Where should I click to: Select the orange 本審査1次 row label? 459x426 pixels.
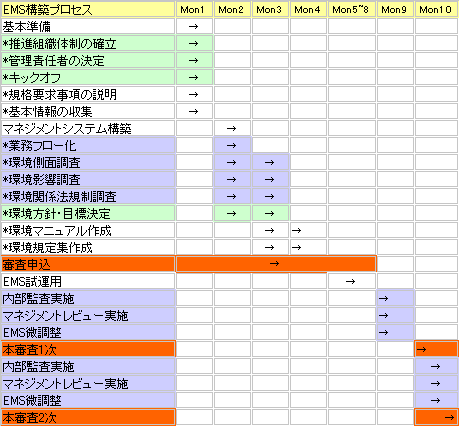[x=88, y=349]
